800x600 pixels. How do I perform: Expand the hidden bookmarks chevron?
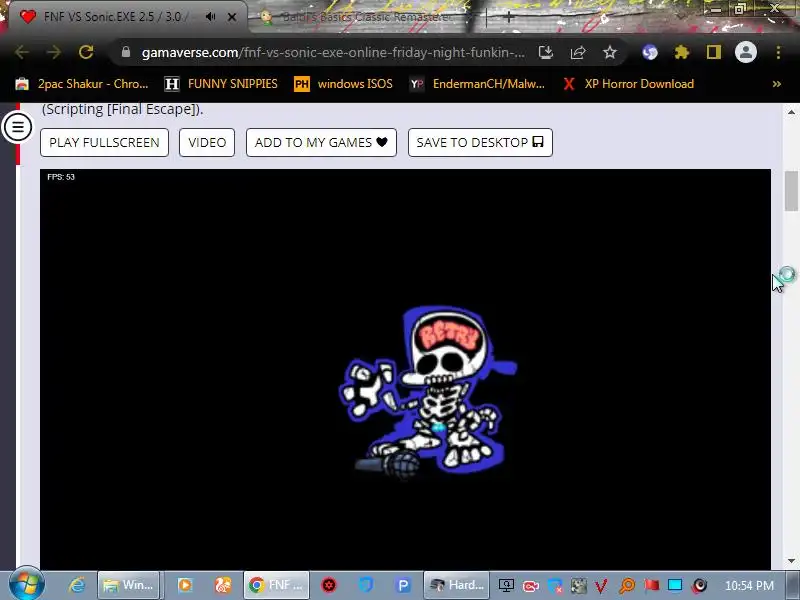(777, 84)
